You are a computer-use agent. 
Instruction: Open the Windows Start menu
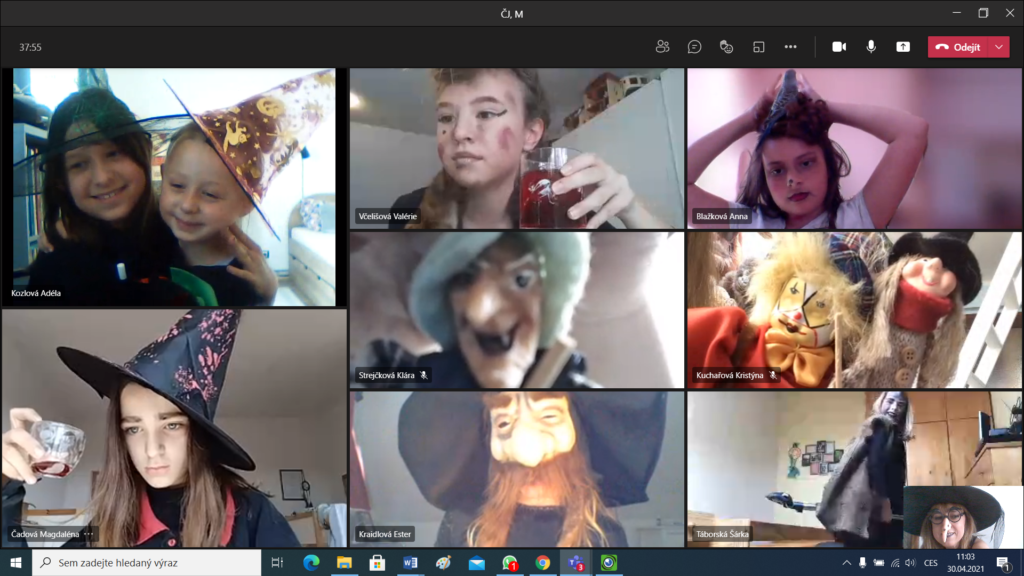click(x=16, y=562)
